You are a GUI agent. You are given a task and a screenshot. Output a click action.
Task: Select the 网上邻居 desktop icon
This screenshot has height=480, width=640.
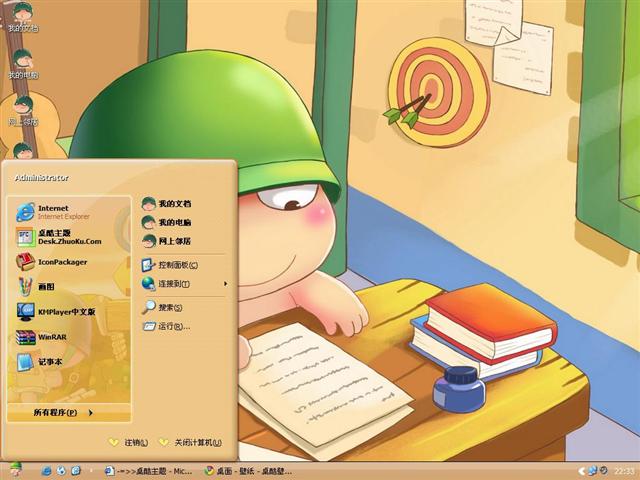23,111
